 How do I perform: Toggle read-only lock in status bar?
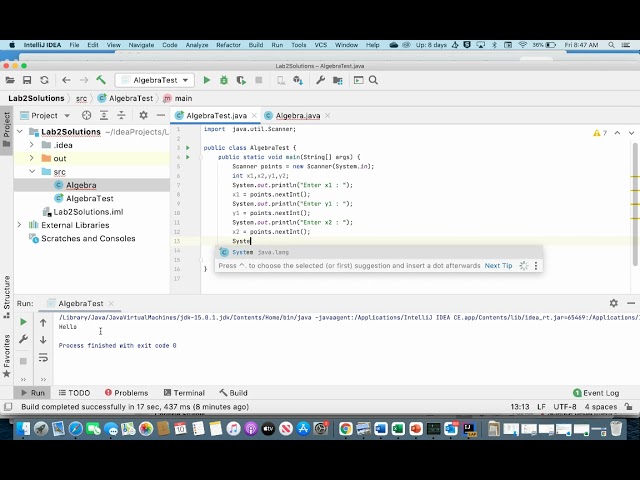pyautogui.click(x=628, y=407)
